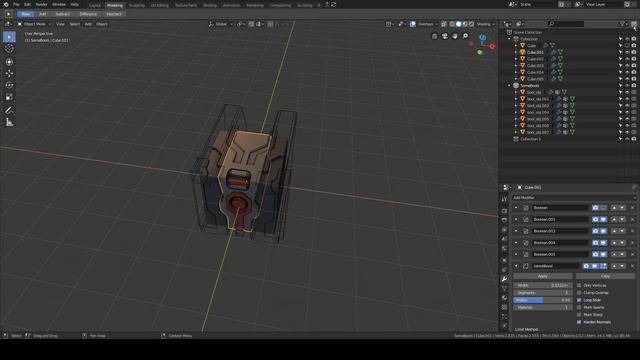Select the Cursor tool
The image size is (640, 360).
[x=9, y=48]
